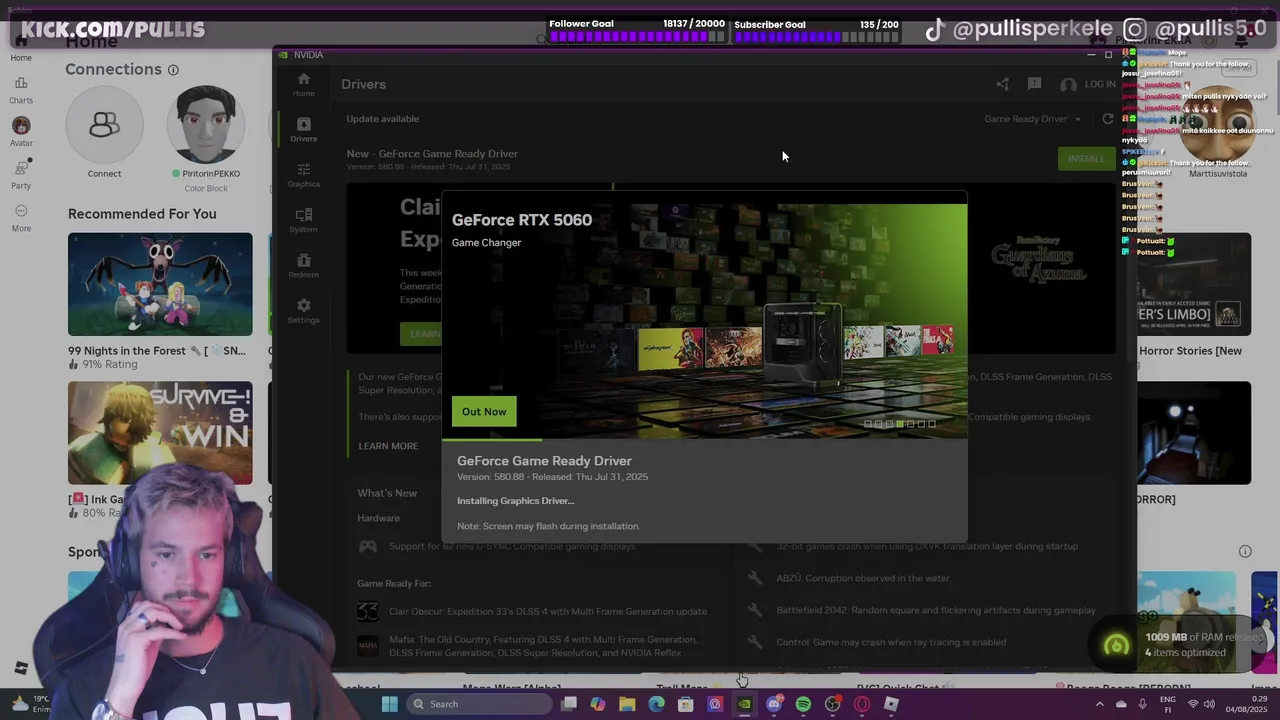Screen dimensions: 1280x720
Task: Click the taskbar Search box
Action: 480,704
